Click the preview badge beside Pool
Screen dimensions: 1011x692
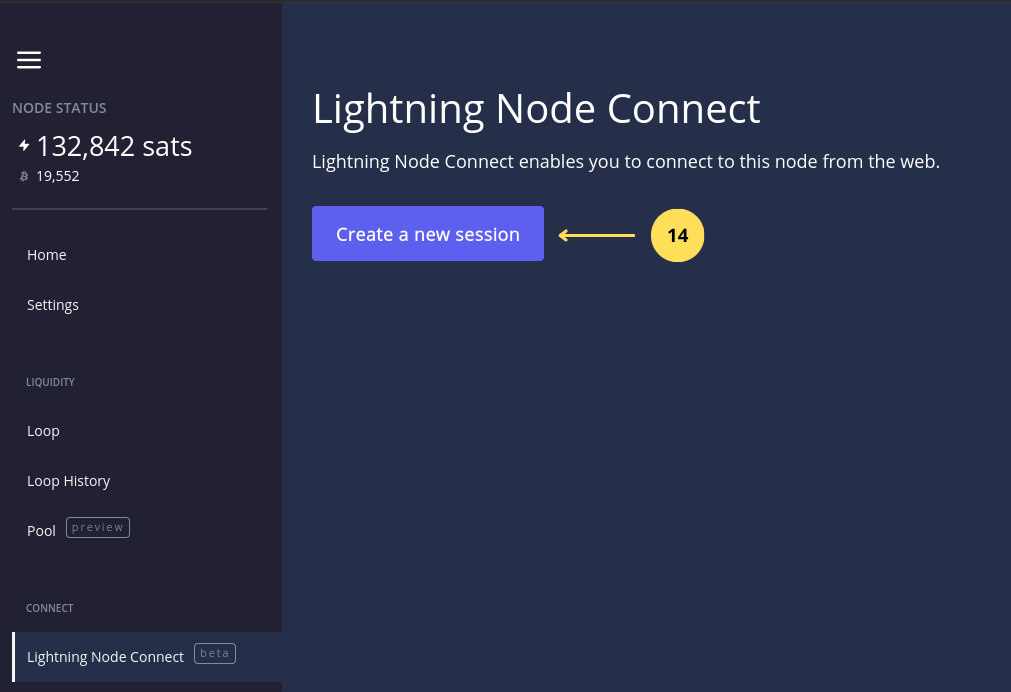tap(97, 527)
